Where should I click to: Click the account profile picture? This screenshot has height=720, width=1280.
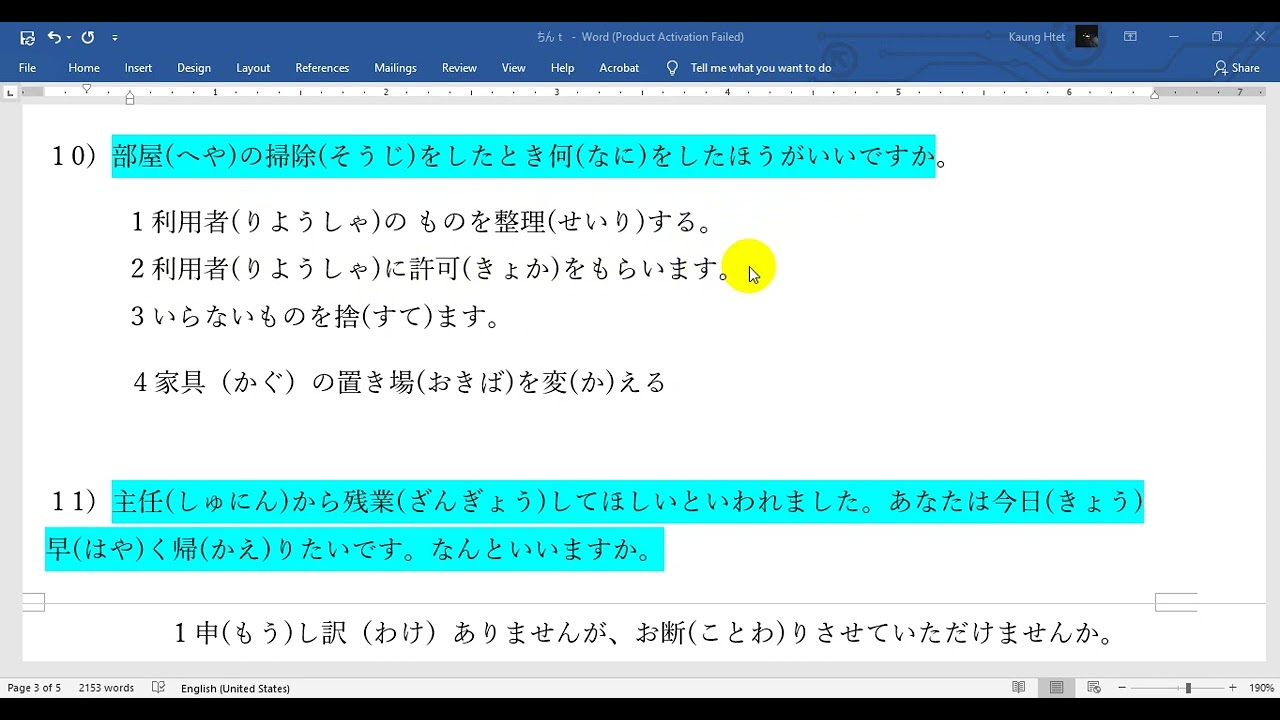[x=1087, y=37]
